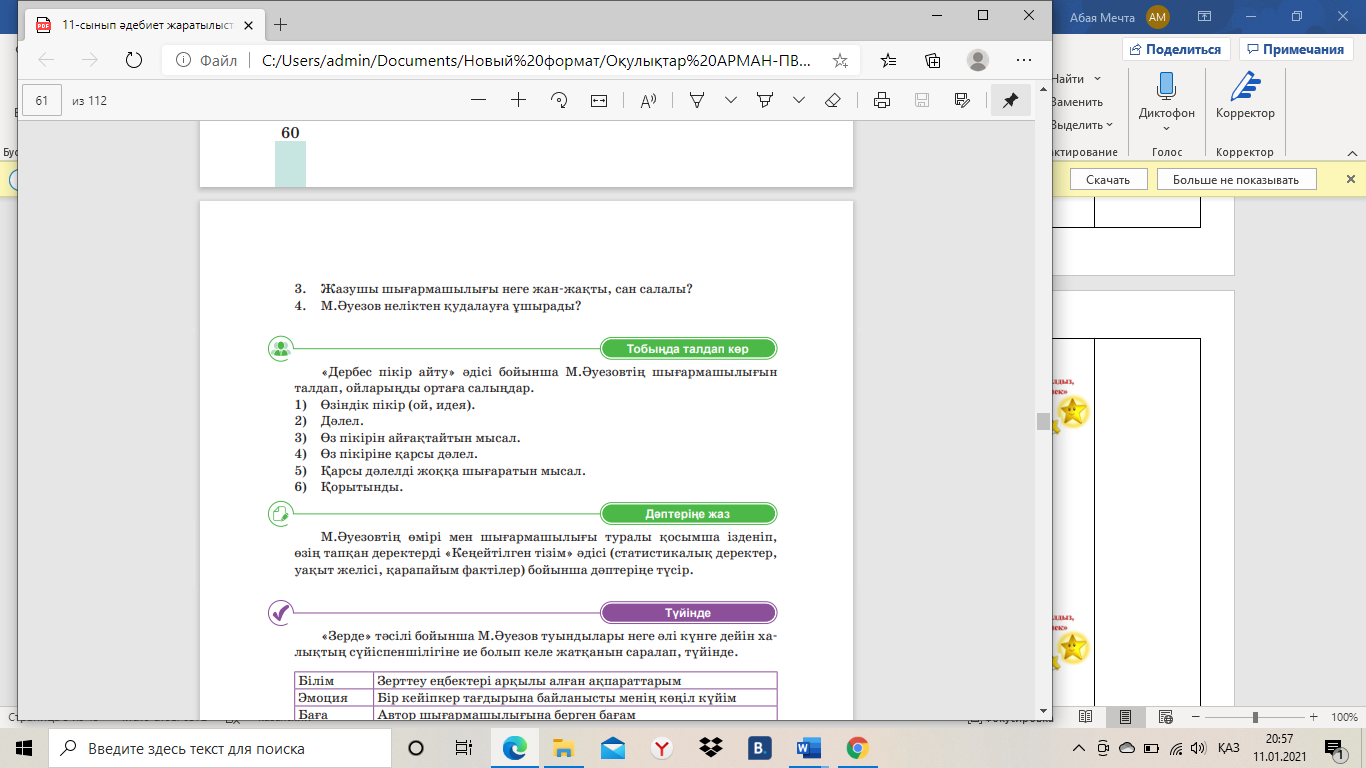This screenshot has width=1366, height=768.
Task: Zoom out Word with the minus button
Action: 1197,717
